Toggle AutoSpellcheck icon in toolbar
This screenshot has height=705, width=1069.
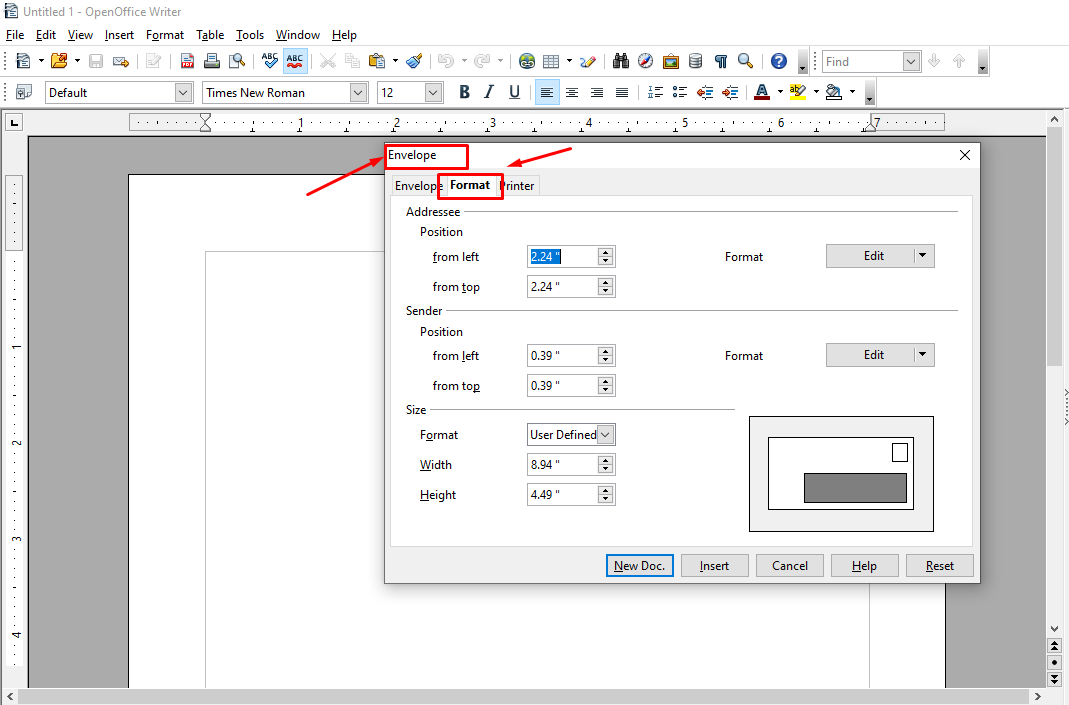tap(295, 61)
